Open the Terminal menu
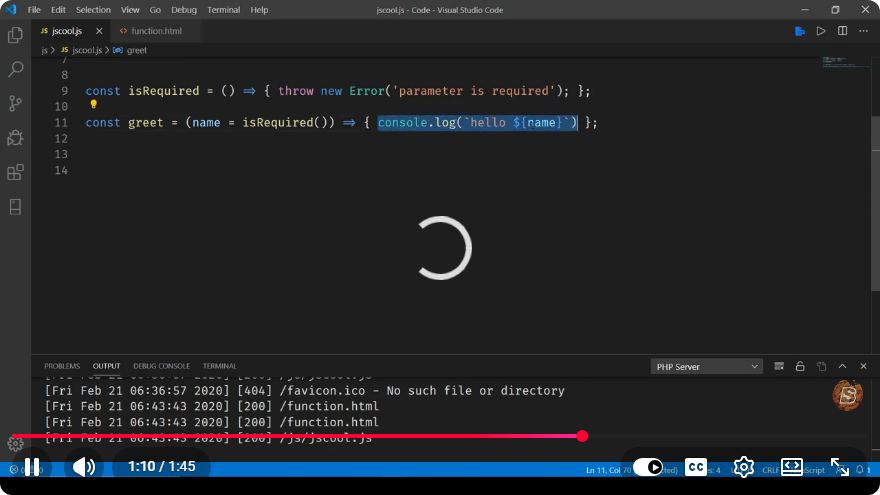Viewport: 880px width, 495px height. point(224,10)
